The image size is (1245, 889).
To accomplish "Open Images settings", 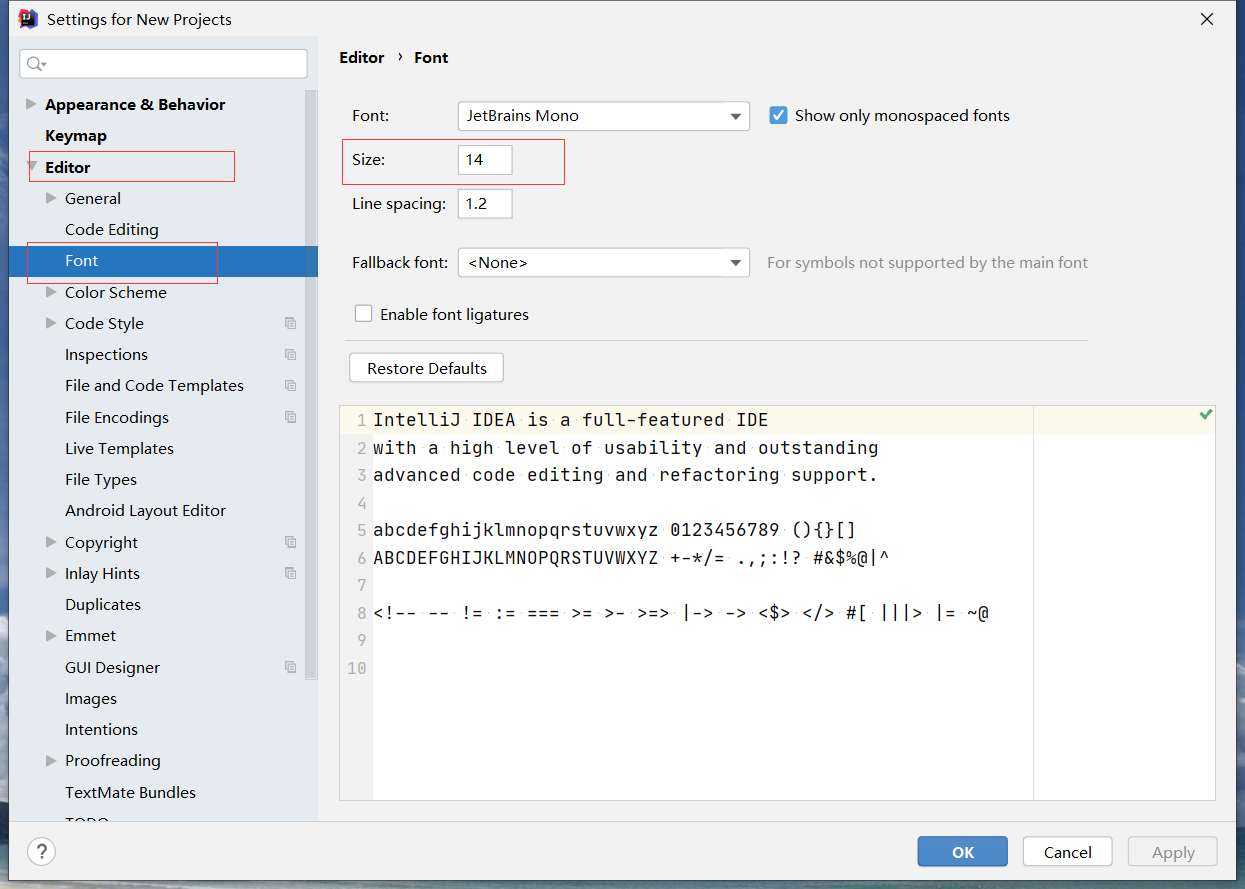I will pos(91,698).
